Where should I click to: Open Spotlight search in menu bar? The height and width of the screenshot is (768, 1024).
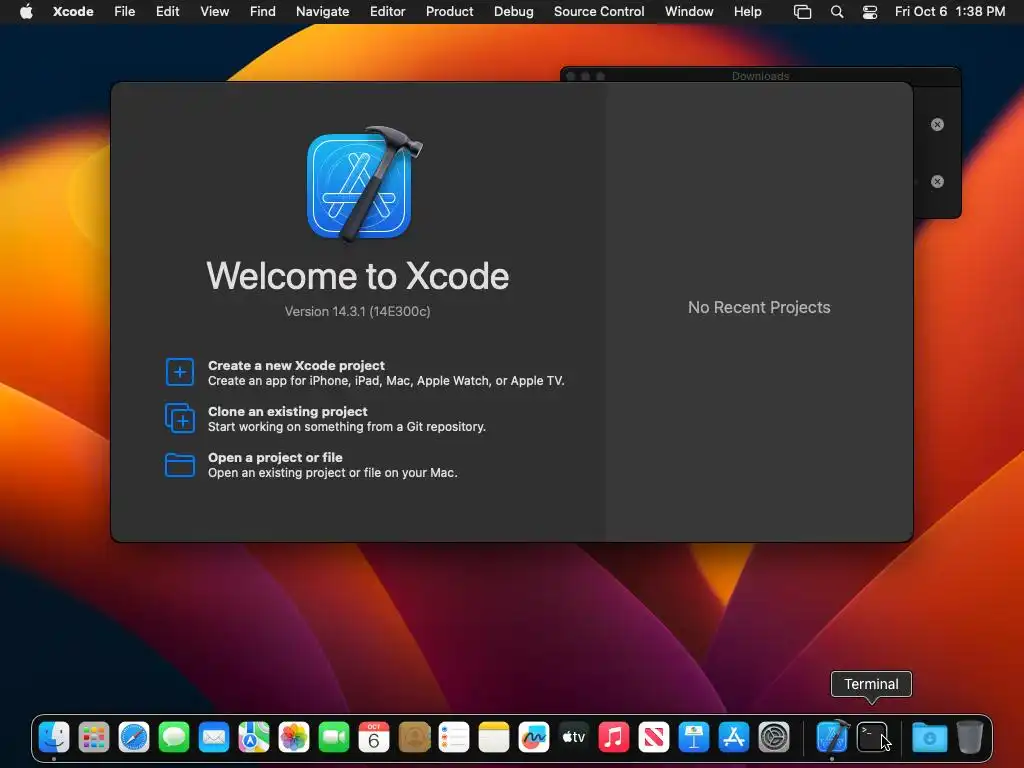pyautogui.click(x=837, y=12)
